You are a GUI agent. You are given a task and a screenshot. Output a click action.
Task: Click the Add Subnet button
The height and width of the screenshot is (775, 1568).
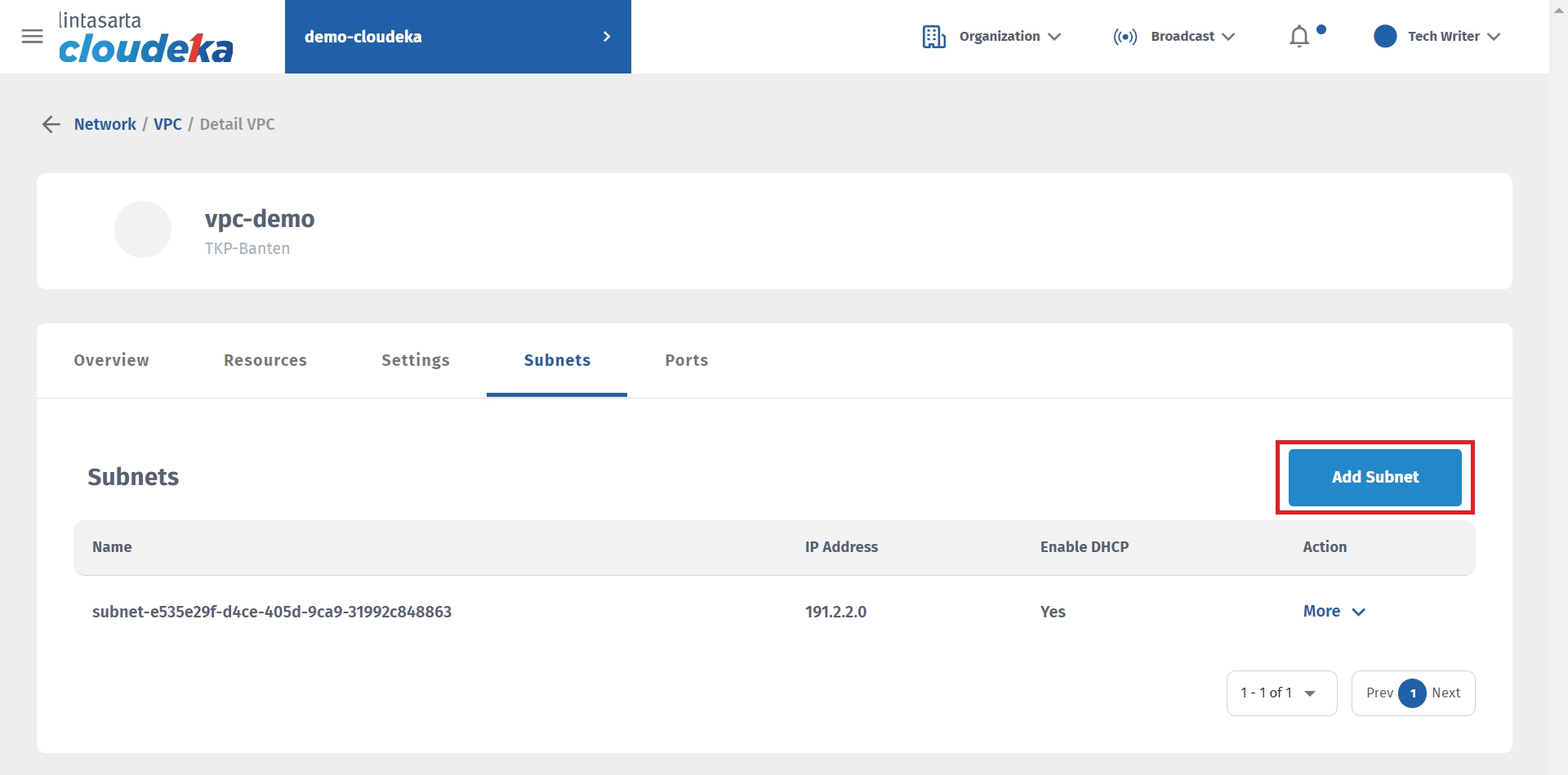pyautogui.click(x=1374, y=477)
